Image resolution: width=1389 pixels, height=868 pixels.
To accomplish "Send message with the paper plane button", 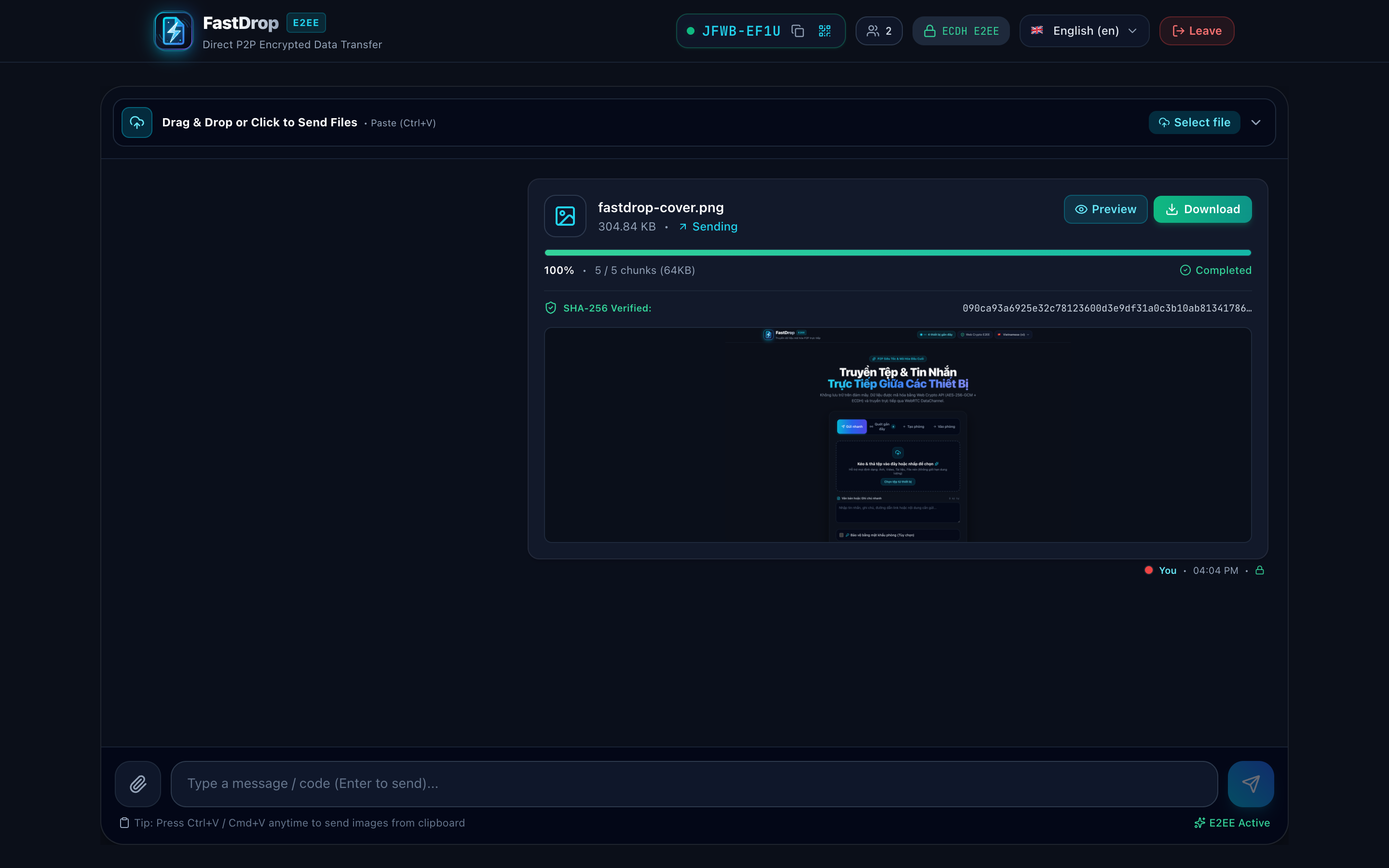I will click(1251, 784).
